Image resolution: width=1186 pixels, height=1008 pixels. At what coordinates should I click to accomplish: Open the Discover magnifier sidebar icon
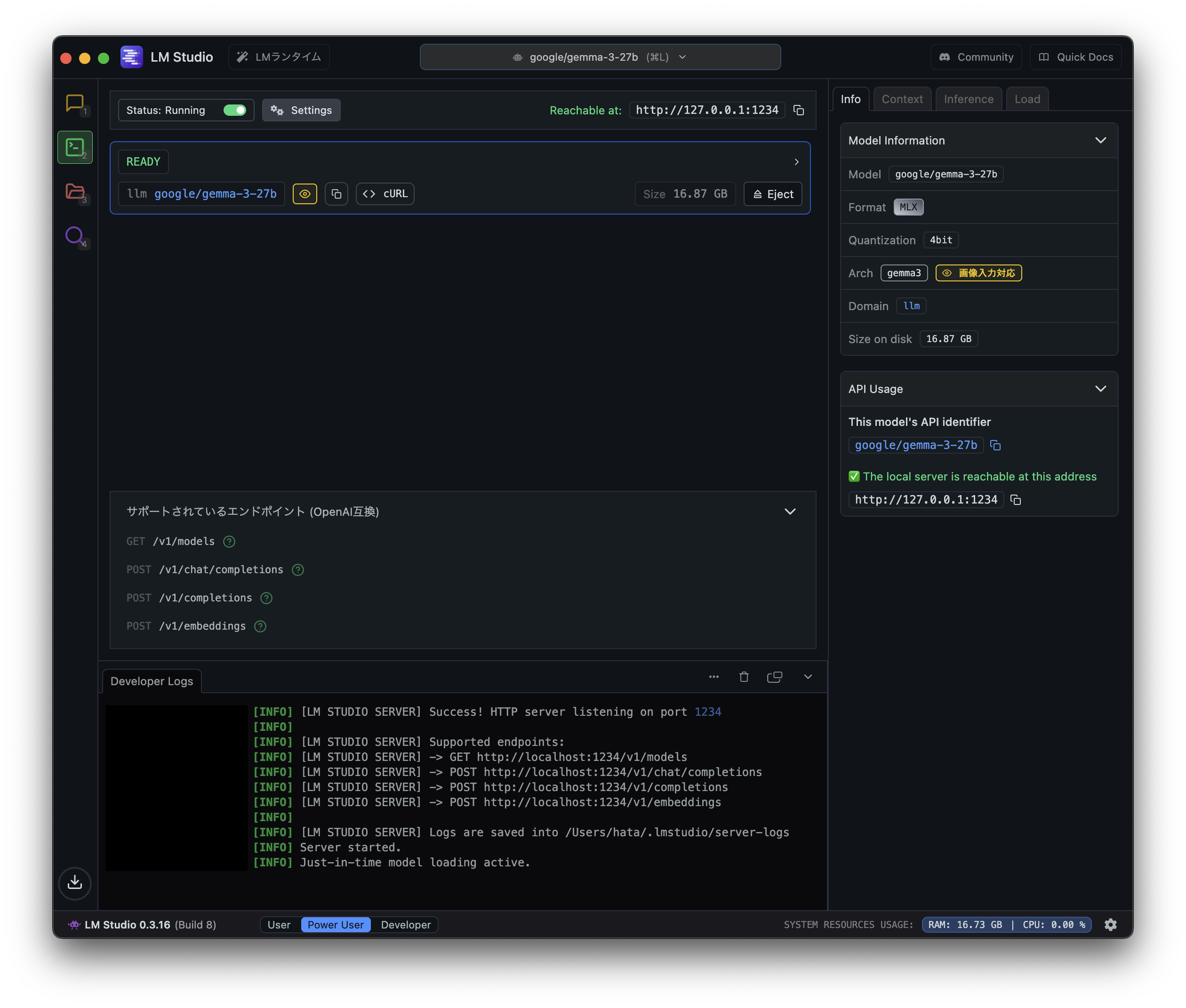(74, 235)
